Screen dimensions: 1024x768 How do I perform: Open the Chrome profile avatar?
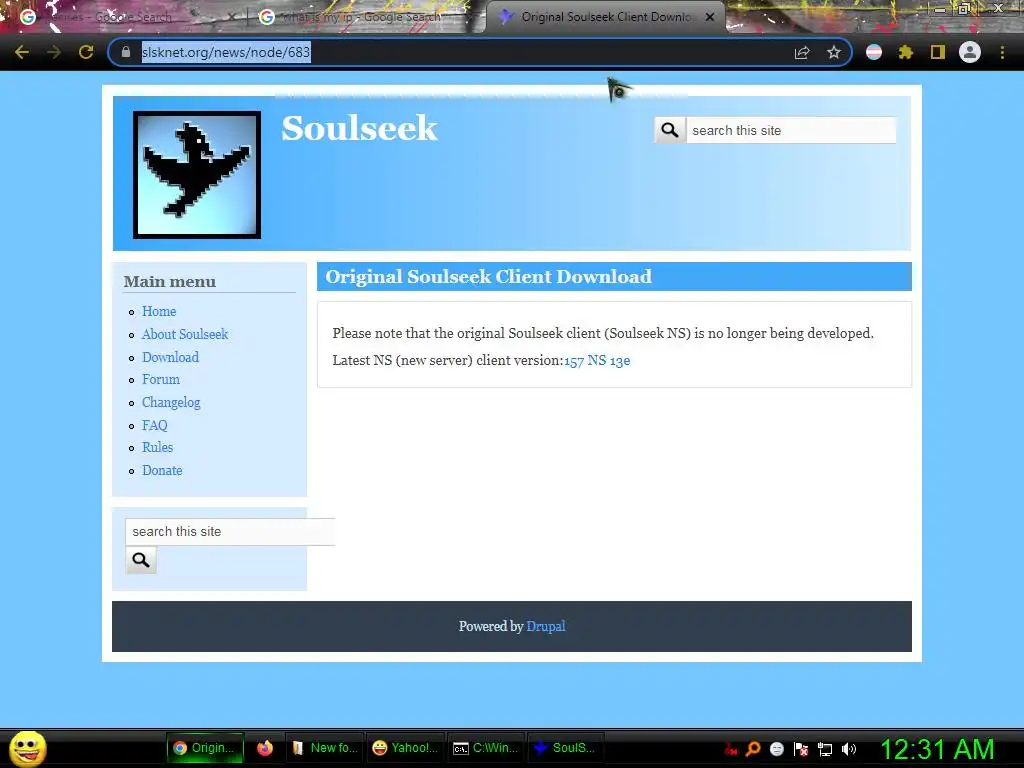970,52
